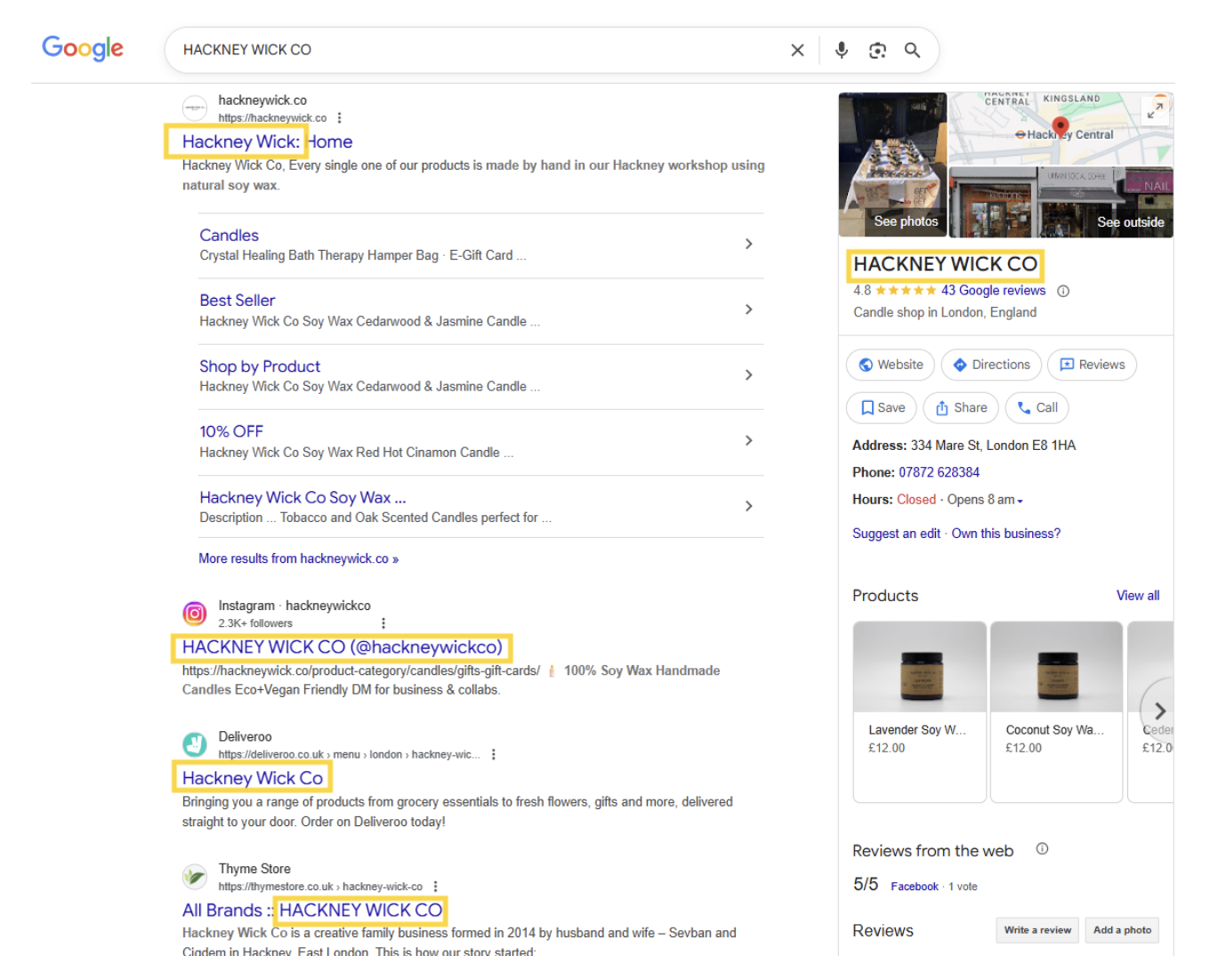The image size is (1210, 980).
Task: Click the info icon next to Reviews from the web
Action: pyautogui.click(x=1042, y=849)
